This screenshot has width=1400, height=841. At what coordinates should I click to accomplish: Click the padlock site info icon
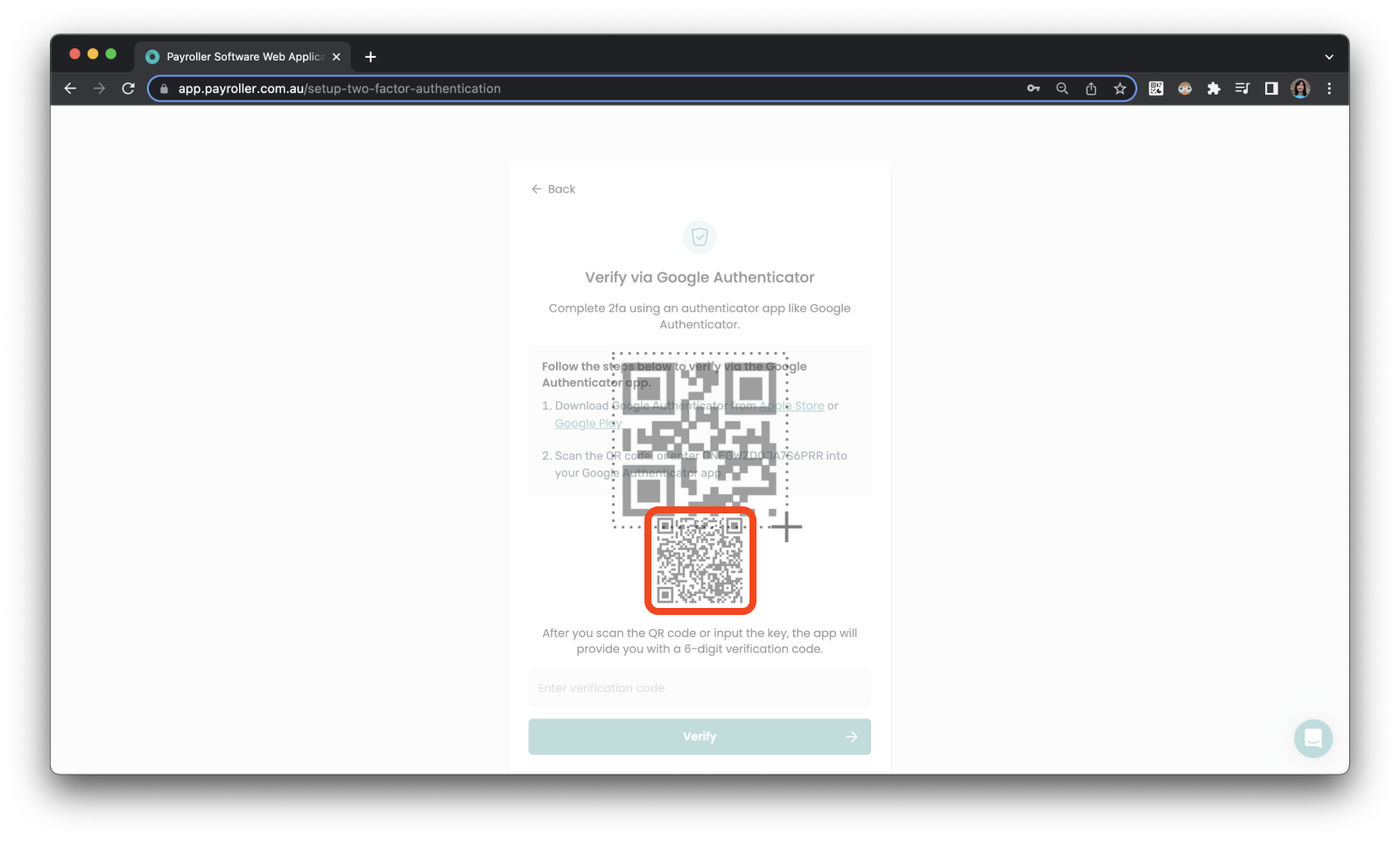164,88
